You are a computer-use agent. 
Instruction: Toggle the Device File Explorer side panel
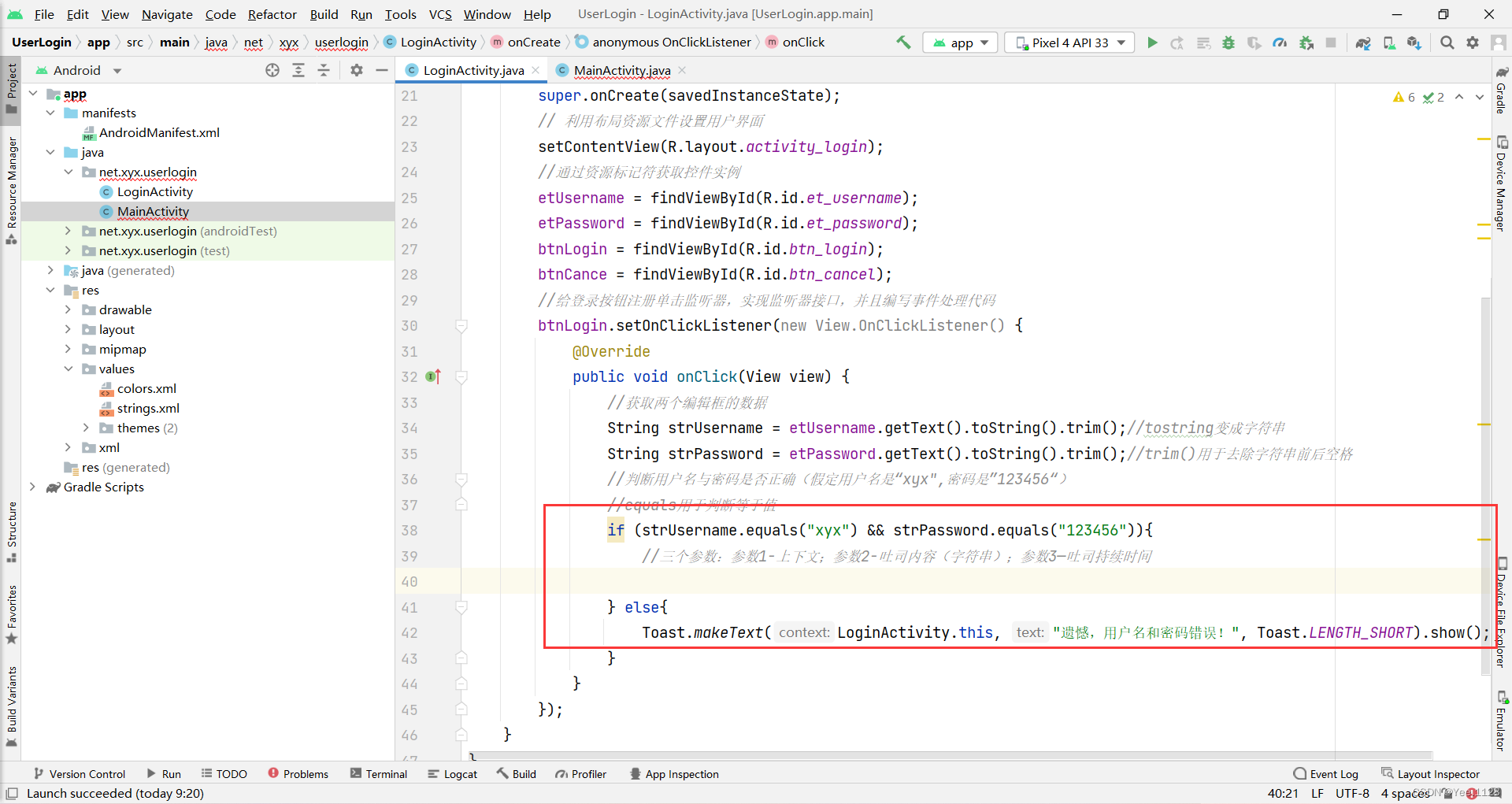[1502, 612]
